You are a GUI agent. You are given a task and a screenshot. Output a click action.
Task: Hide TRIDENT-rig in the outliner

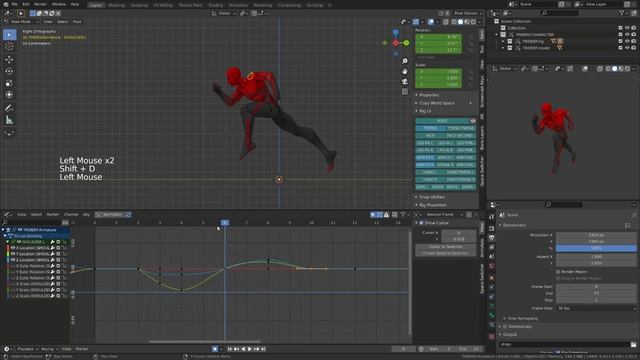click(627, 41)
